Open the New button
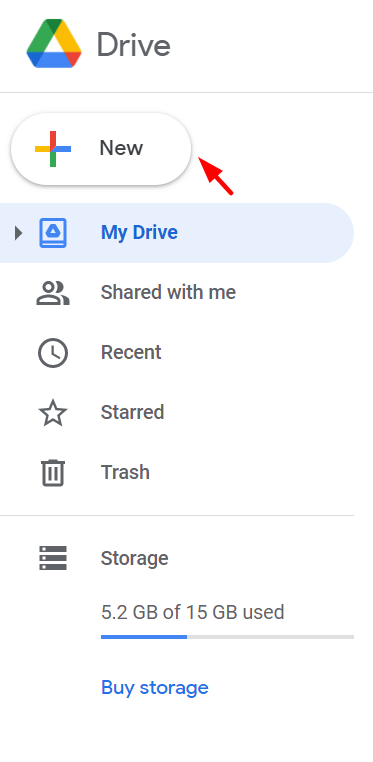This screenshot has height=762, width=373. tap(101, 149)
